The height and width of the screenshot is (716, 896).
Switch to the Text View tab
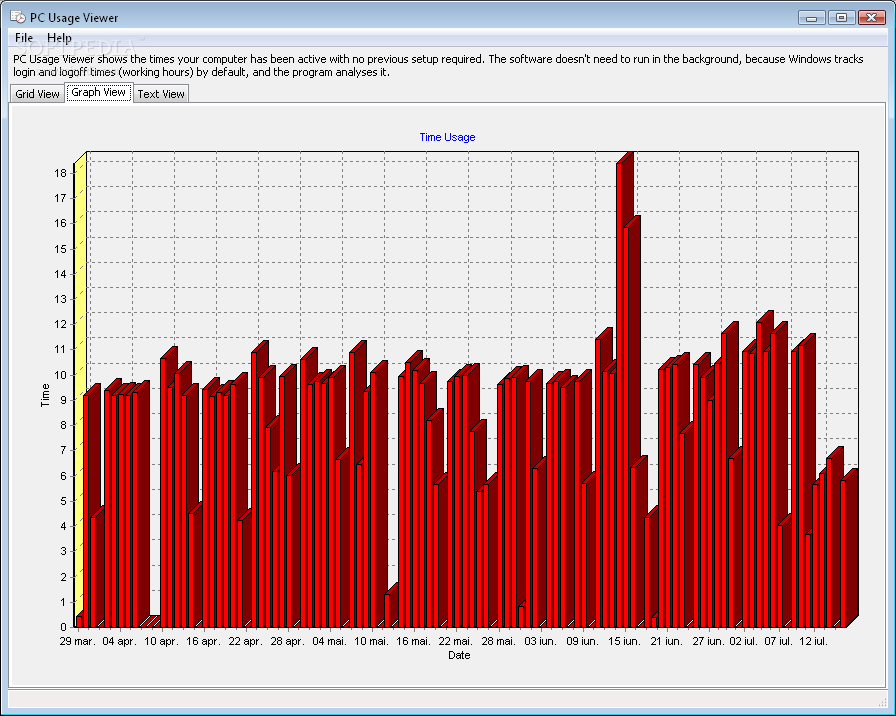161,94
